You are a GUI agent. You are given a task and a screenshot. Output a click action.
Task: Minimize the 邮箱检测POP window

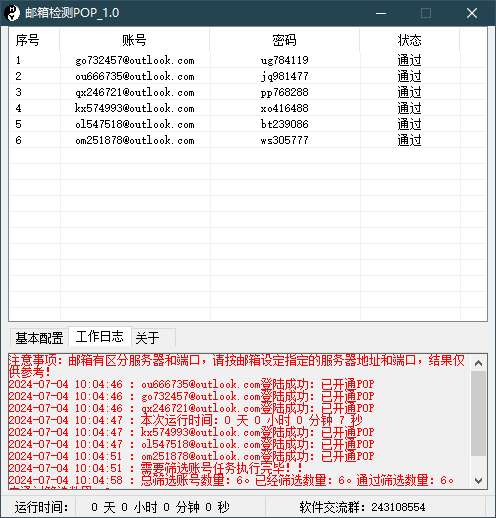point(381,13)
